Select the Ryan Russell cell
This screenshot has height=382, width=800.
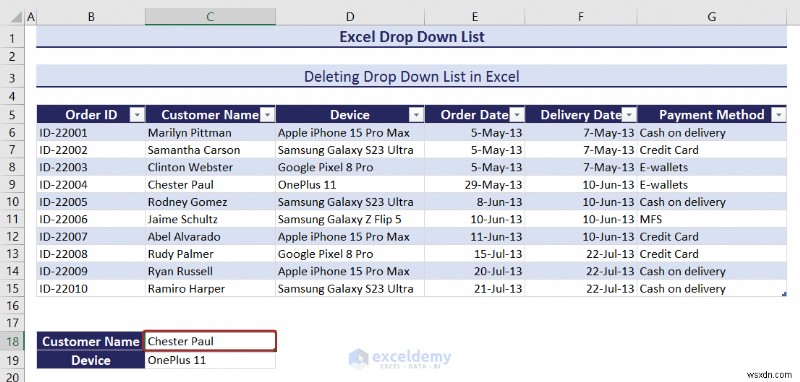tap(210, 271)
